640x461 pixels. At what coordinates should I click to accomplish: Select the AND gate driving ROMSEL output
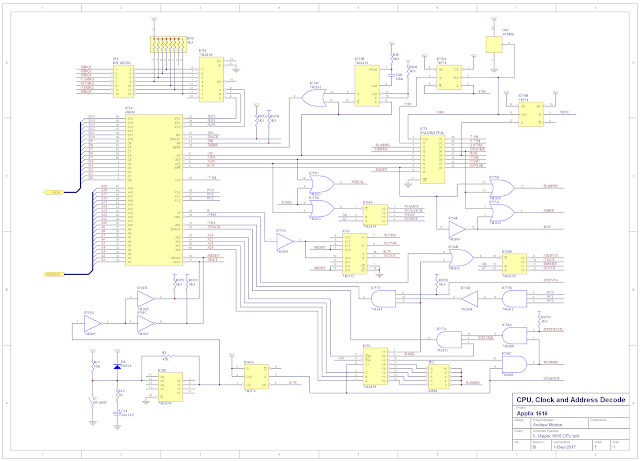(514, 364)
